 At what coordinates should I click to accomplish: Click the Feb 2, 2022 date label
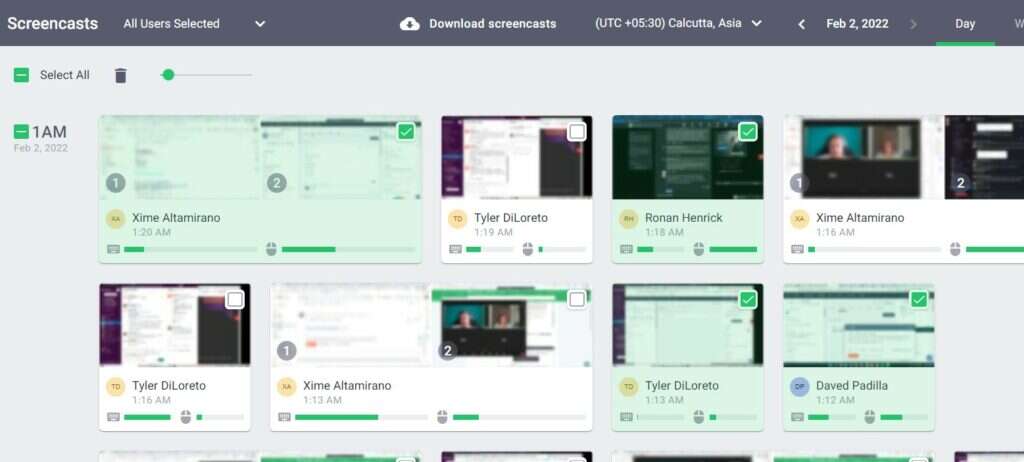click(857, 24)
